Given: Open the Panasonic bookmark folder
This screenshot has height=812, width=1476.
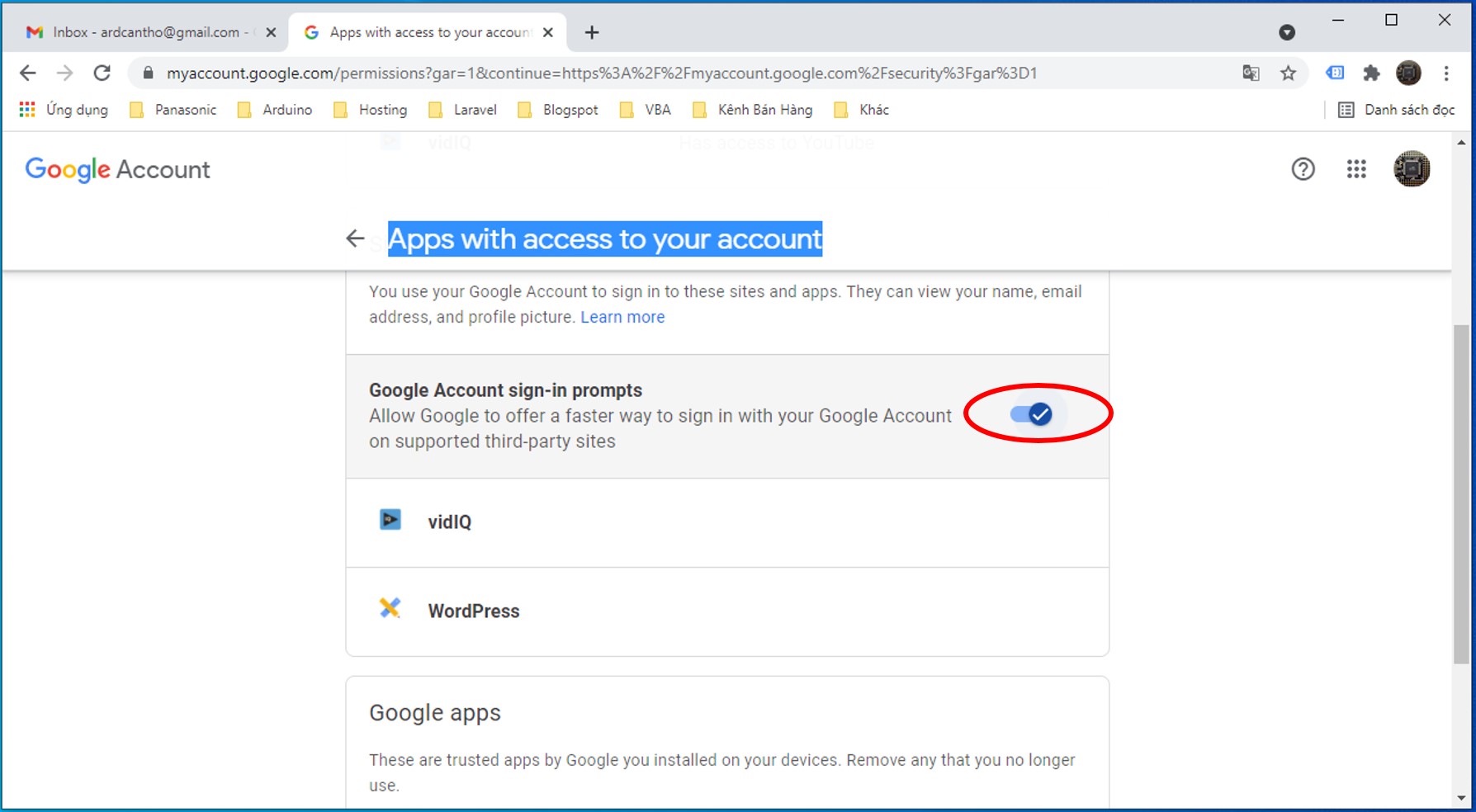Looking at the screenshot, I should point(173,109).
